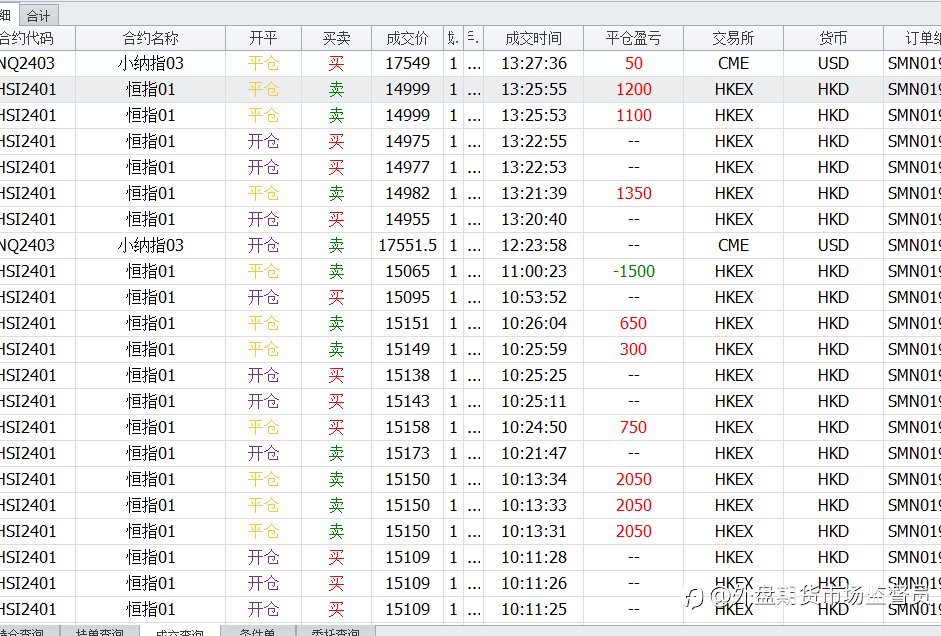Image resolution: width=941 pixels, height=636 pixels.
Task: Open the 条件单 tab at bottom
Action: 257,631
